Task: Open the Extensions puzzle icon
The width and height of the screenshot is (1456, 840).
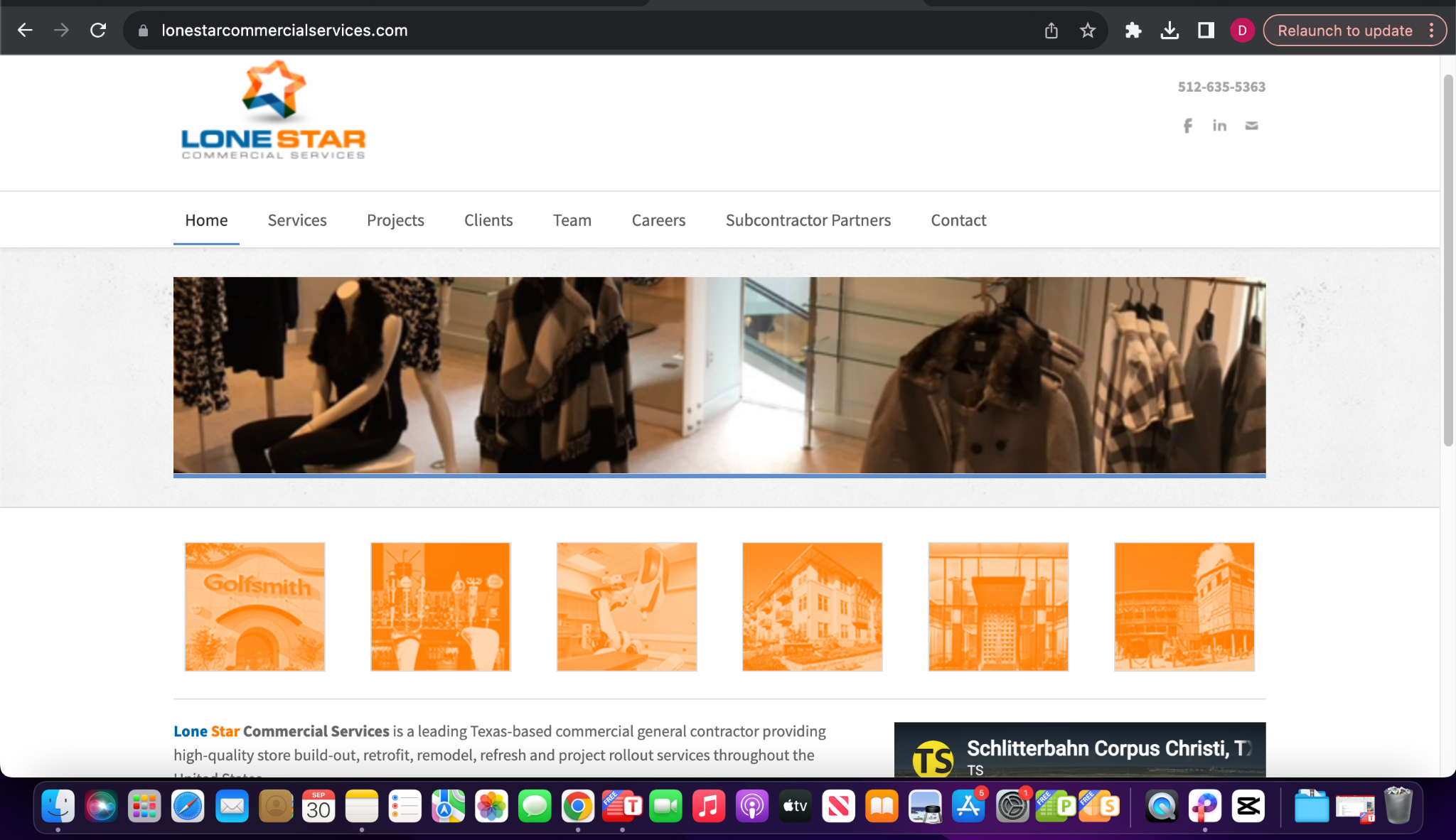Action: coord(1133,31)
